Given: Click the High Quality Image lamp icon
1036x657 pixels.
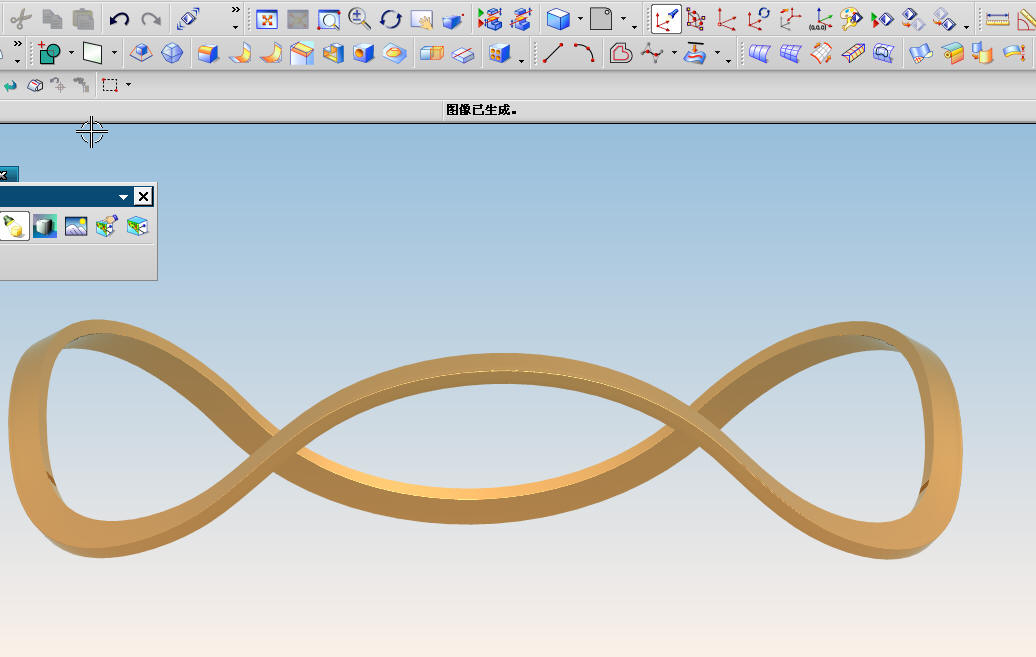Looking at the screenshot, I should 13,226.
